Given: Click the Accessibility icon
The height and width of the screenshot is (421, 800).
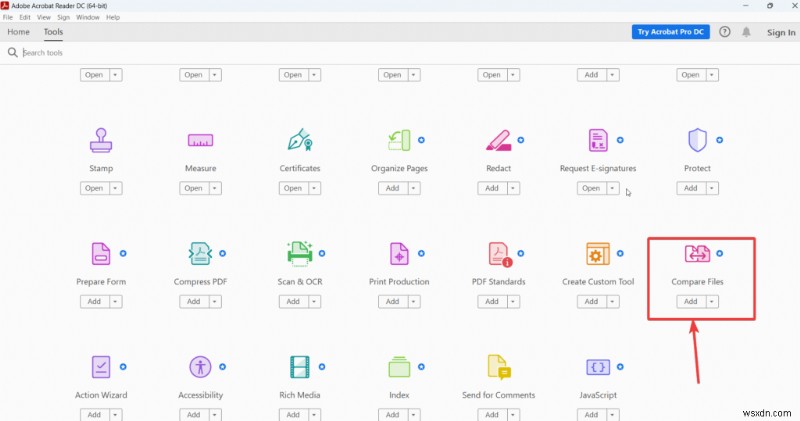Looking at the screenshot, I should point(201,367).
